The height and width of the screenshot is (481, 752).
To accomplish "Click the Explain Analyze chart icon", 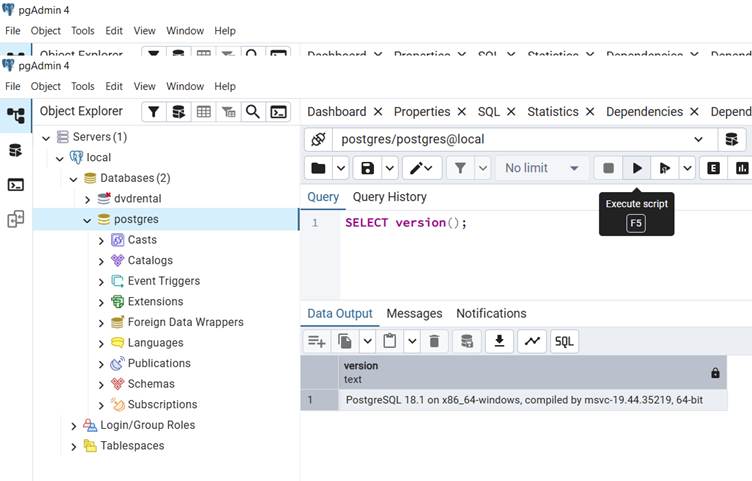I will tap(741, 168).
